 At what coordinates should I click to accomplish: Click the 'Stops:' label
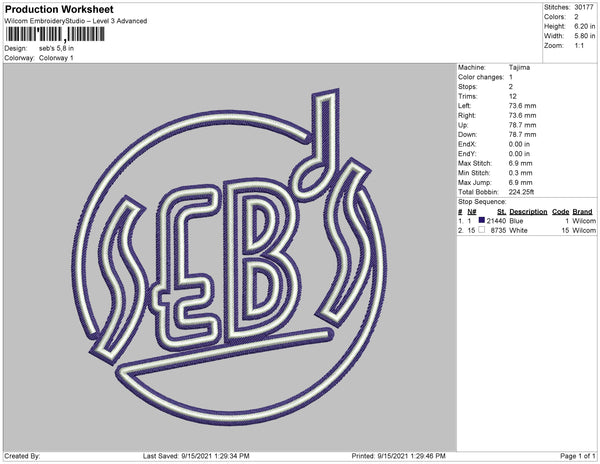(467, 87)
